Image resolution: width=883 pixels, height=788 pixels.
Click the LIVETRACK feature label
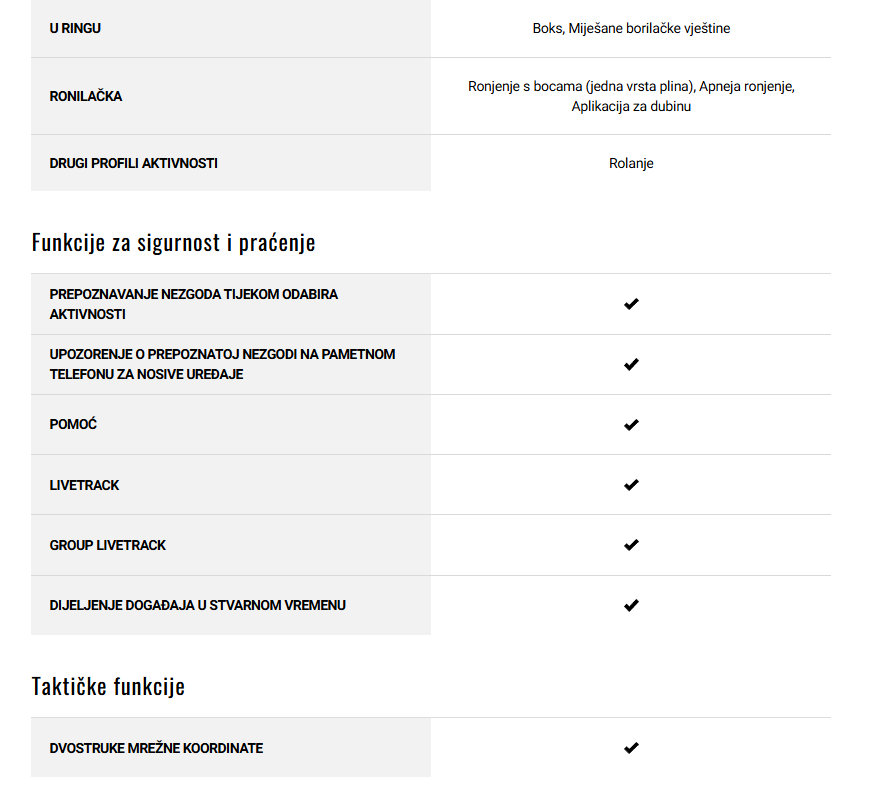(84, 485)
